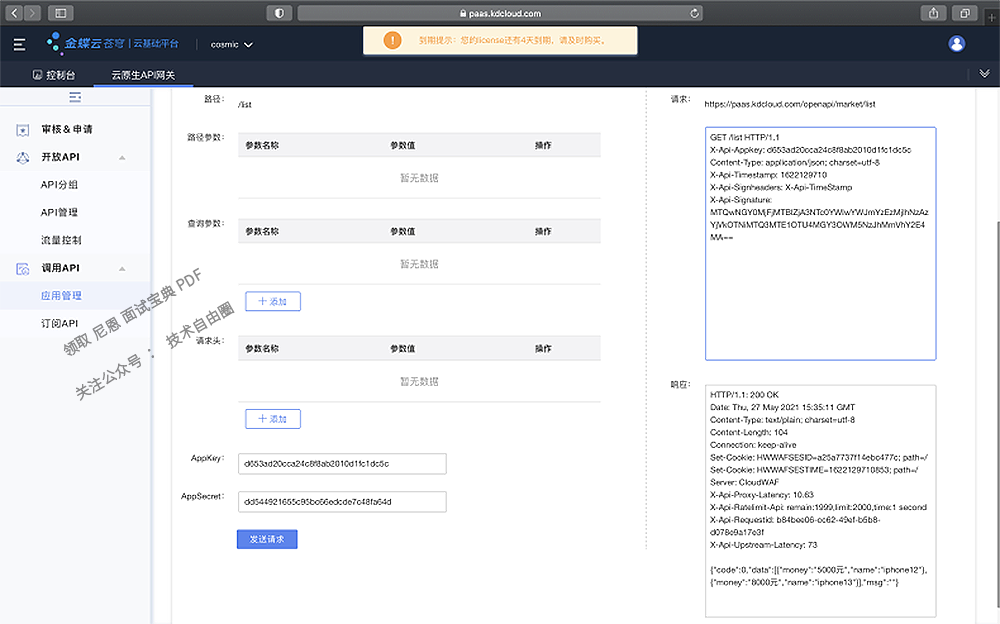Click inside the response text box
Screen dimensions: 1000x624
[x=821, y=501]
